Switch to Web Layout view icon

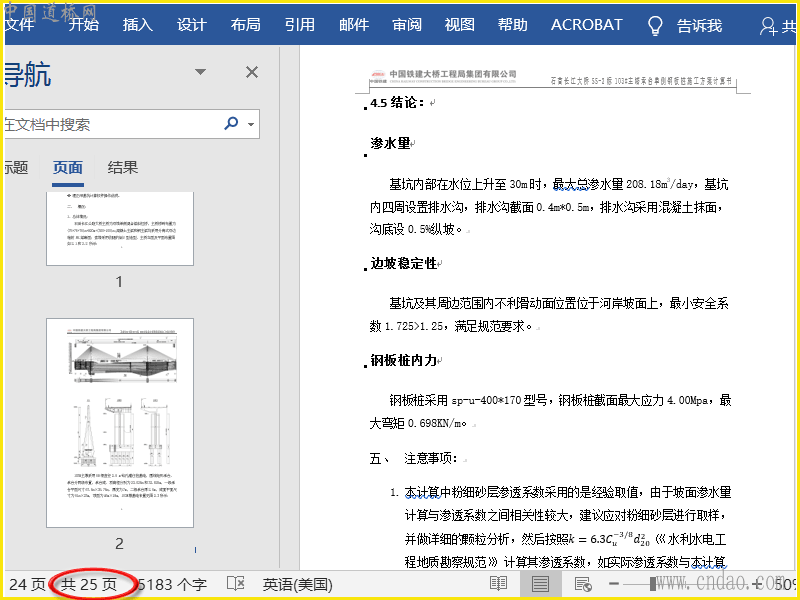click(583, 584)
